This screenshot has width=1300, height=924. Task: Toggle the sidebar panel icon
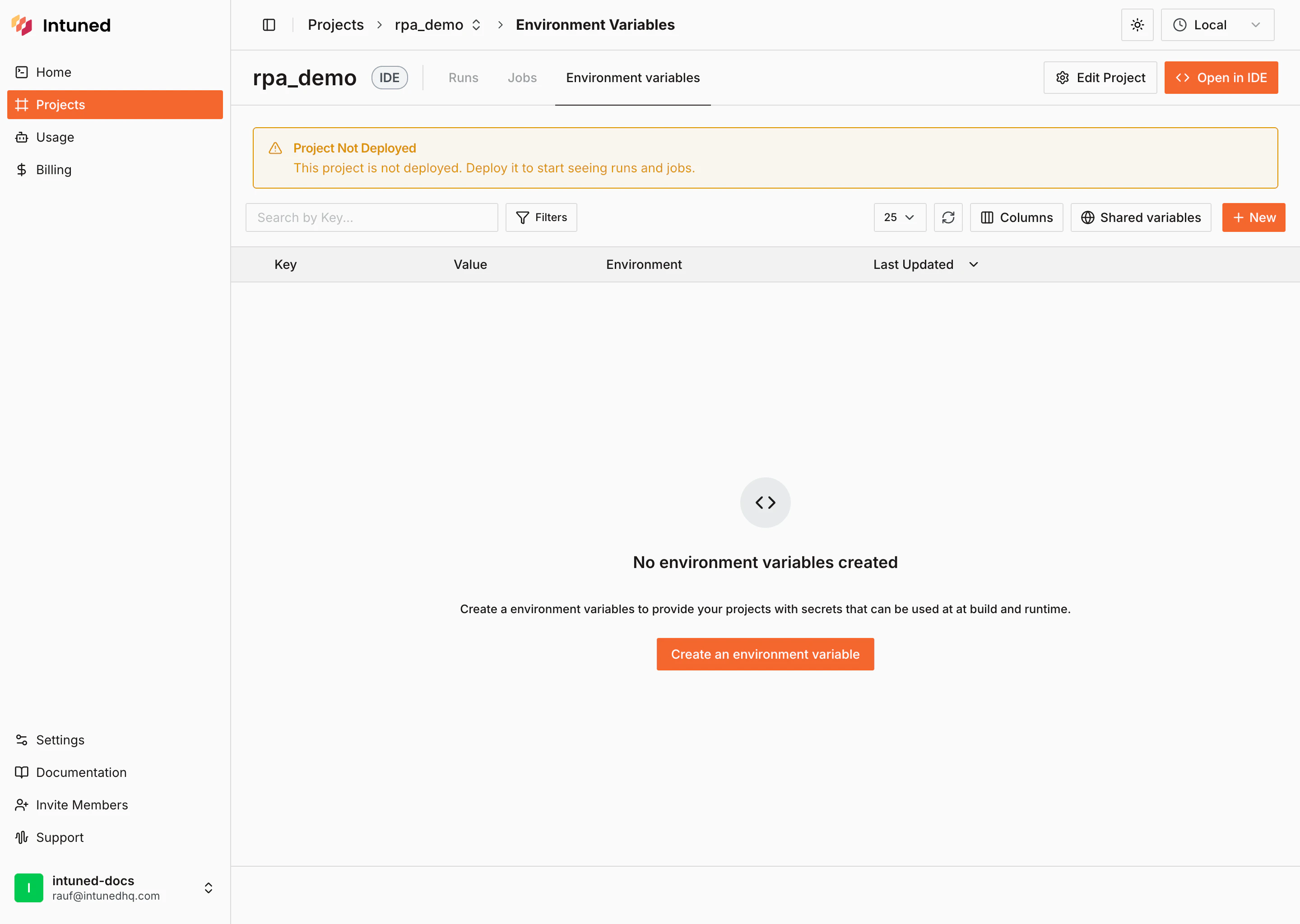[269, 25]
